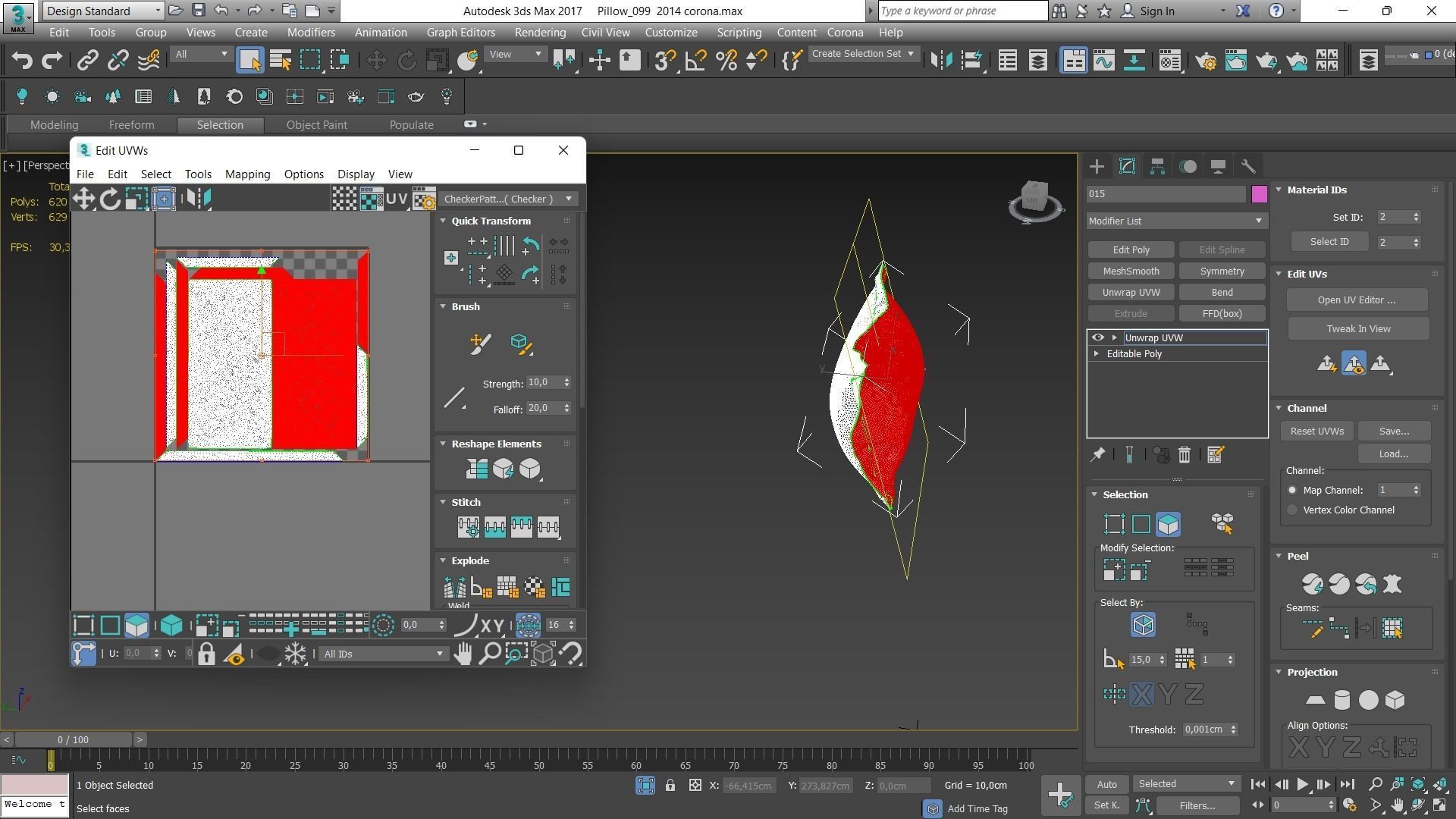
Task: Click the Play Animation button
Action: (x=1302, y=785)
